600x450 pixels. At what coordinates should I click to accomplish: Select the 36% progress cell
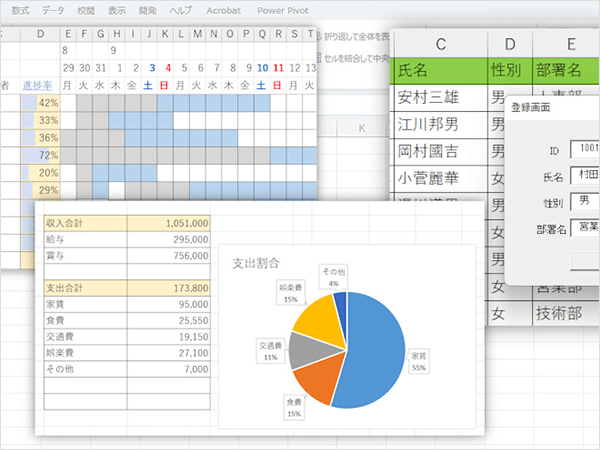(40, 138)
